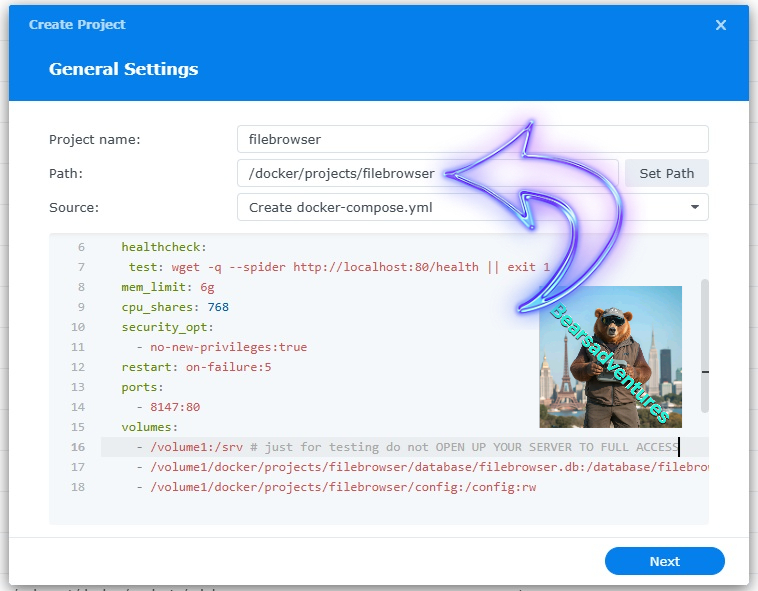The width and height of the screenshot is (758, 591).
Task: Click line number 16 in the gutter
Action: tap(78, 447)
